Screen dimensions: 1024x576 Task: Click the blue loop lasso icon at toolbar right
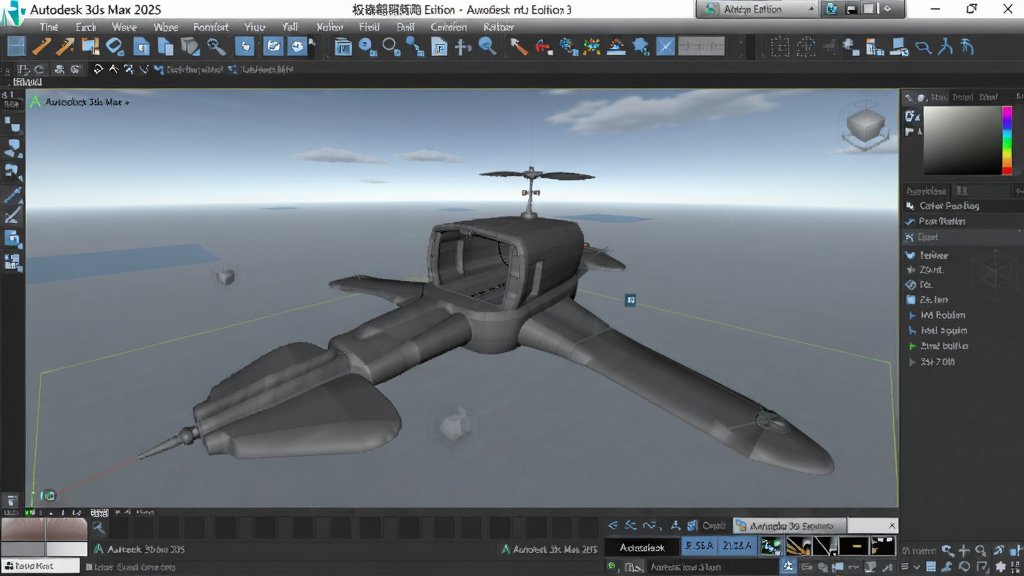923,47
